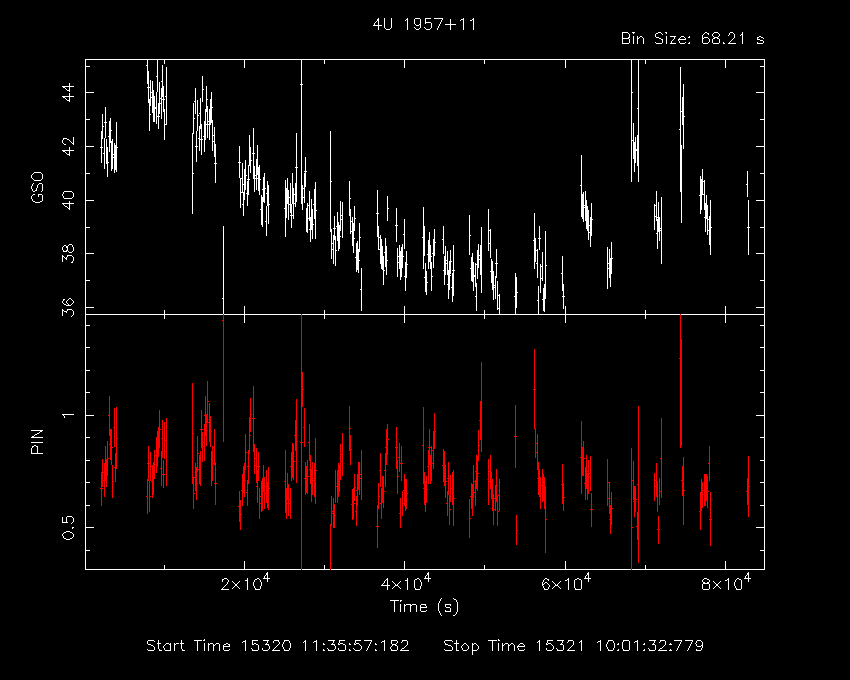
Task: Click the time axis label '6×10^4'
Action: [566, 583]
